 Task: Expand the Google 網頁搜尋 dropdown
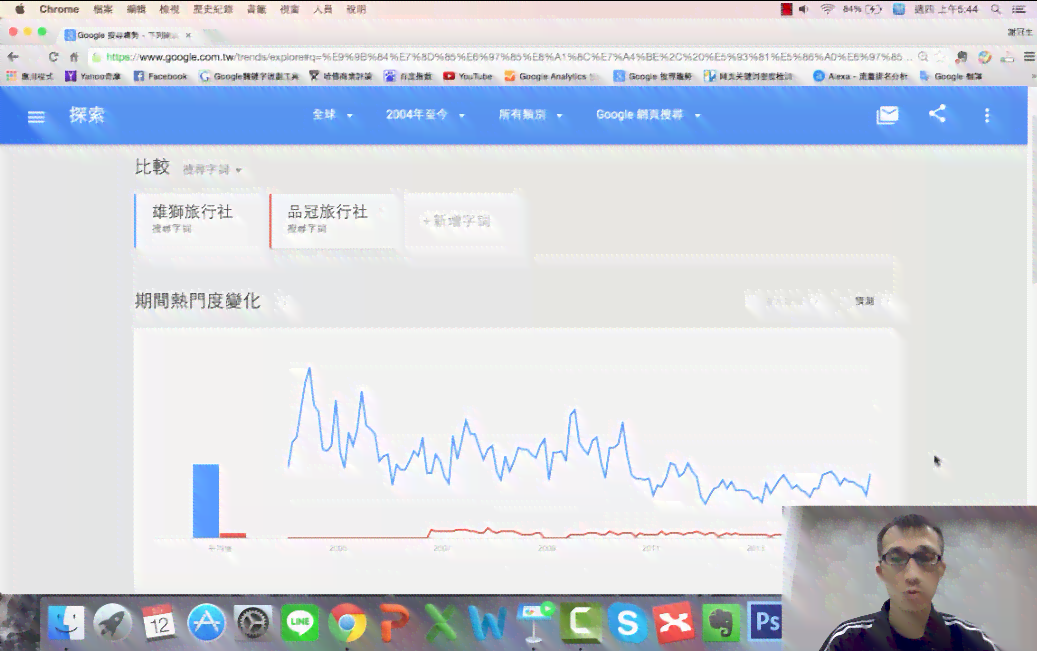pos(648,115)
